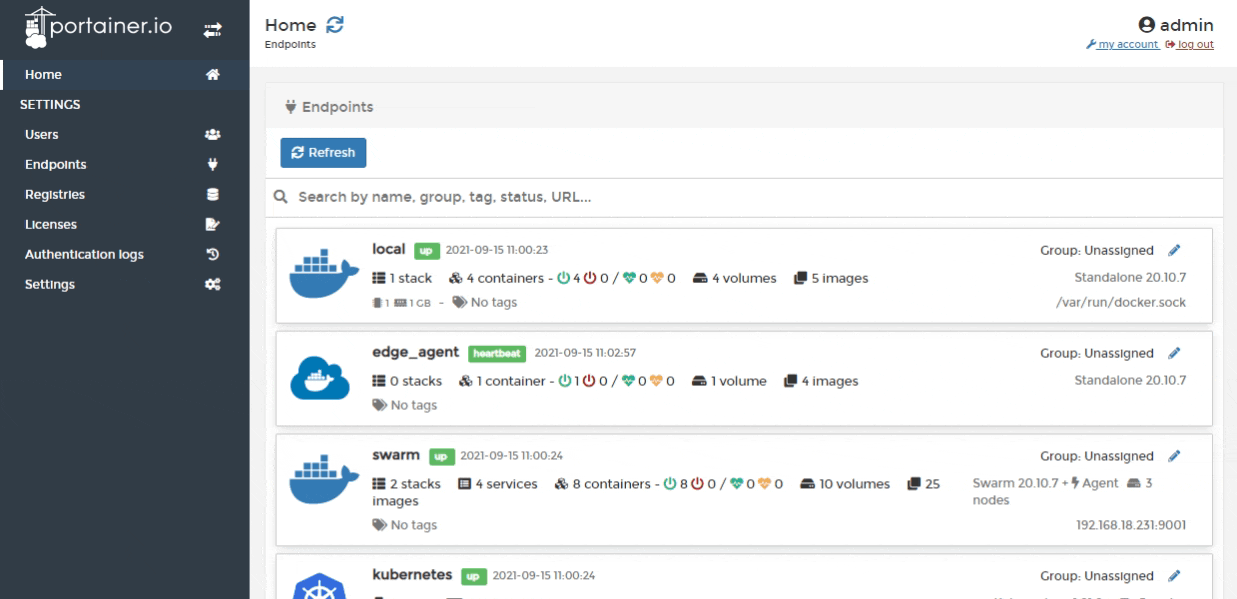This screenshot has height=599, width=1237.
Task: Open Authentication logs from sidebar
Action: pos(84,254)
